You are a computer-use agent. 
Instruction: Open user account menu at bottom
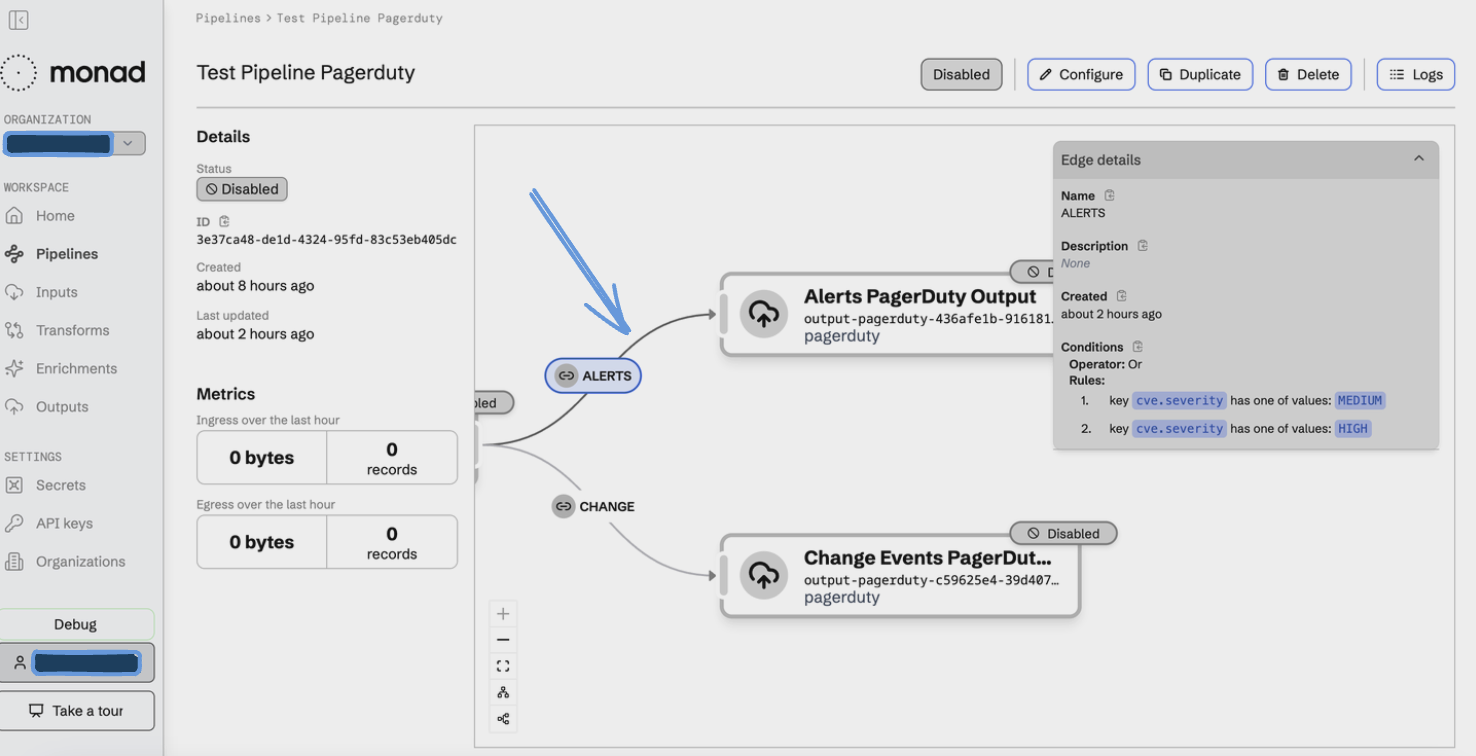[x=77, y=662]
